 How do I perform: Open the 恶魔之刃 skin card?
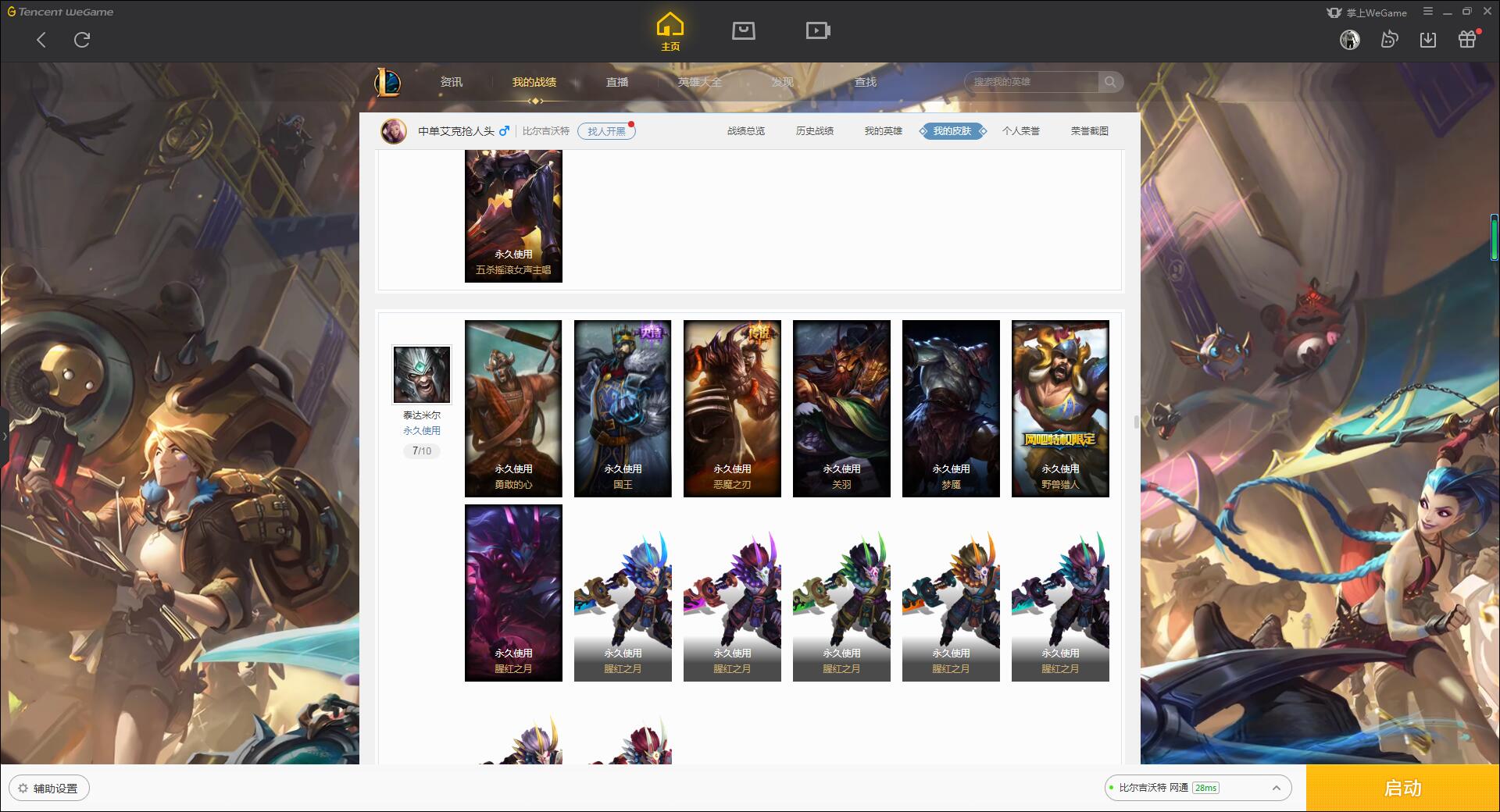click(x=732, y=408)
